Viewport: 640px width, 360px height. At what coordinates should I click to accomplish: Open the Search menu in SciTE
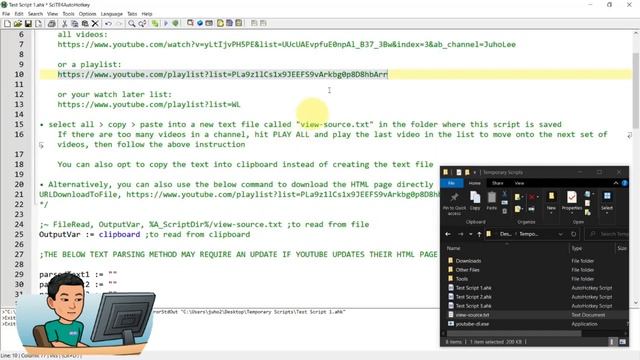36,14
